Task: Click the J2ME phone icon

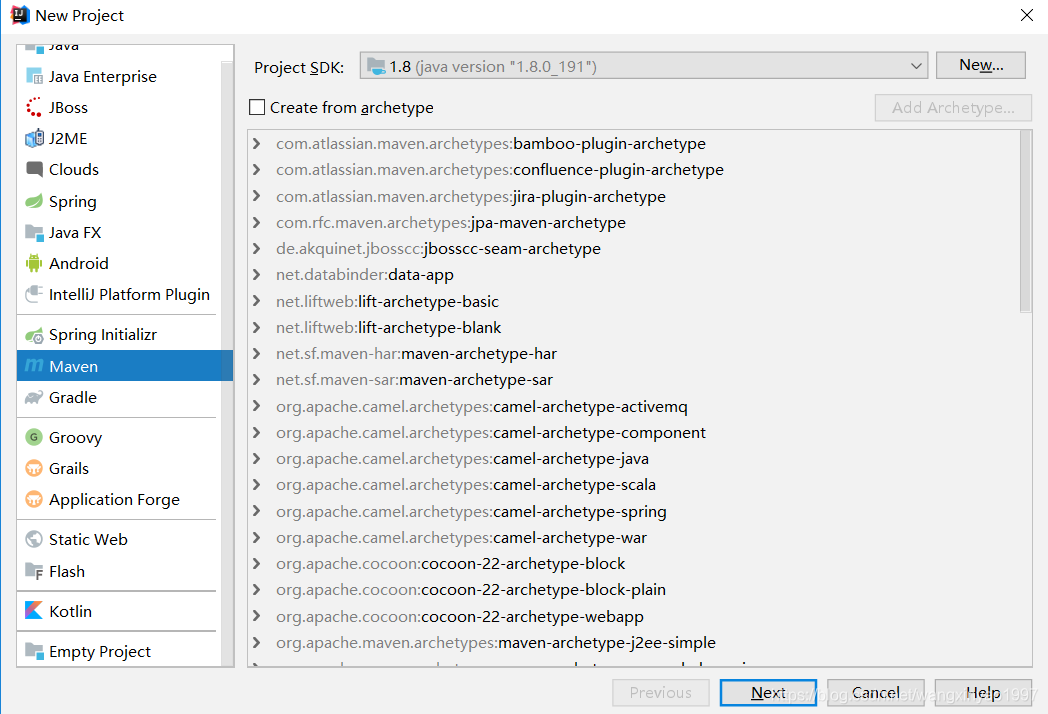Action: click(x=34, y=138)
